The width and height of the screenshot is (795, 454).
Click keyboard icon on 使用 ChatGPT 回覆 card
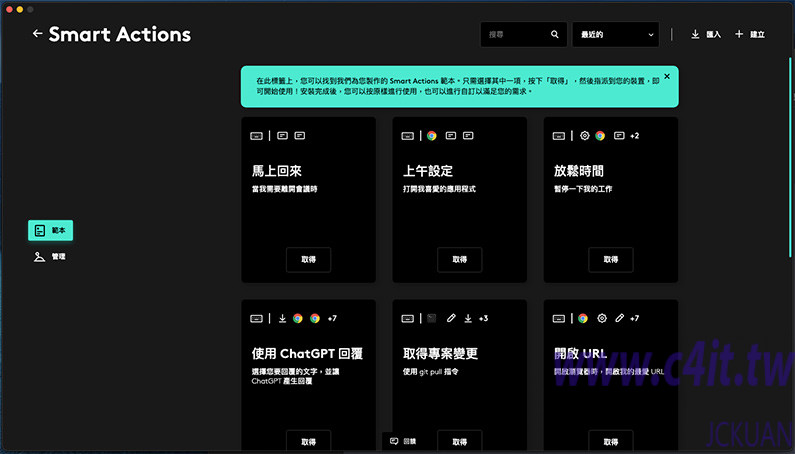[257, 319]
